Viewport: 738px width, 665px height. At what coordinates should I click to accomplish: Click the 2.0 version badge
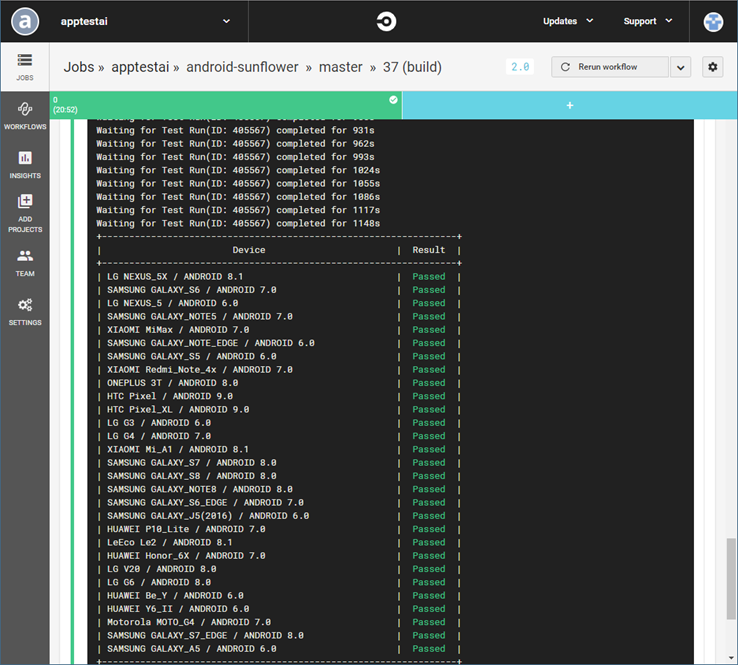520,67
